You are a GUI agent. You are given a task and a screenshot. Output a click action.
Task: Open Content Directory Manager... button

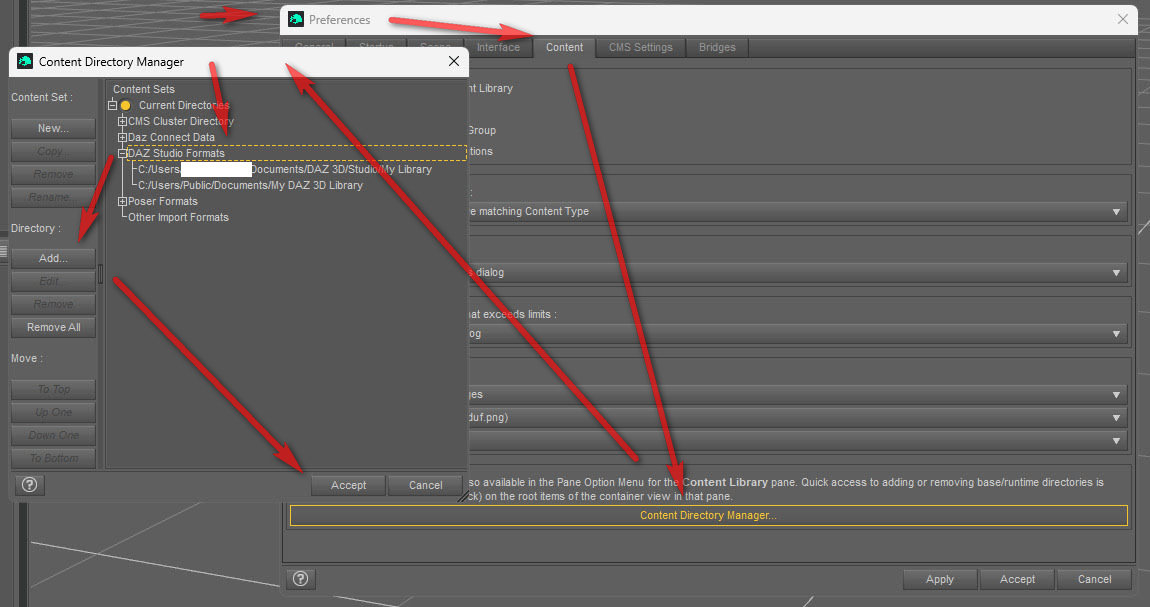coord(708,516)
